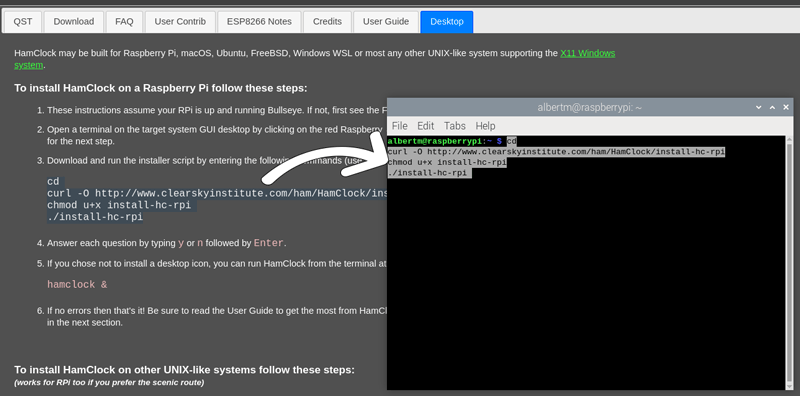The width and height of the screenshot is (800, 396).
Task: Open the terminal Tabs menu
Action: tap(455, 126)
